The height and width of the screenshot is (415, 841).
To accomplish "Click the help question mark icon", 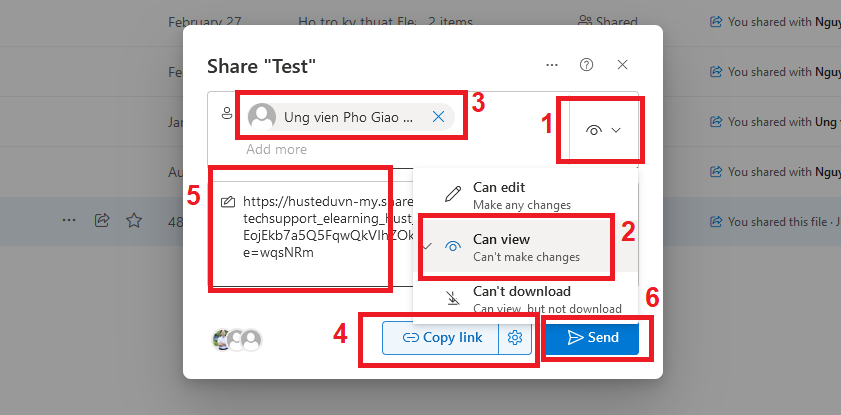I will (x=587, y=65).
